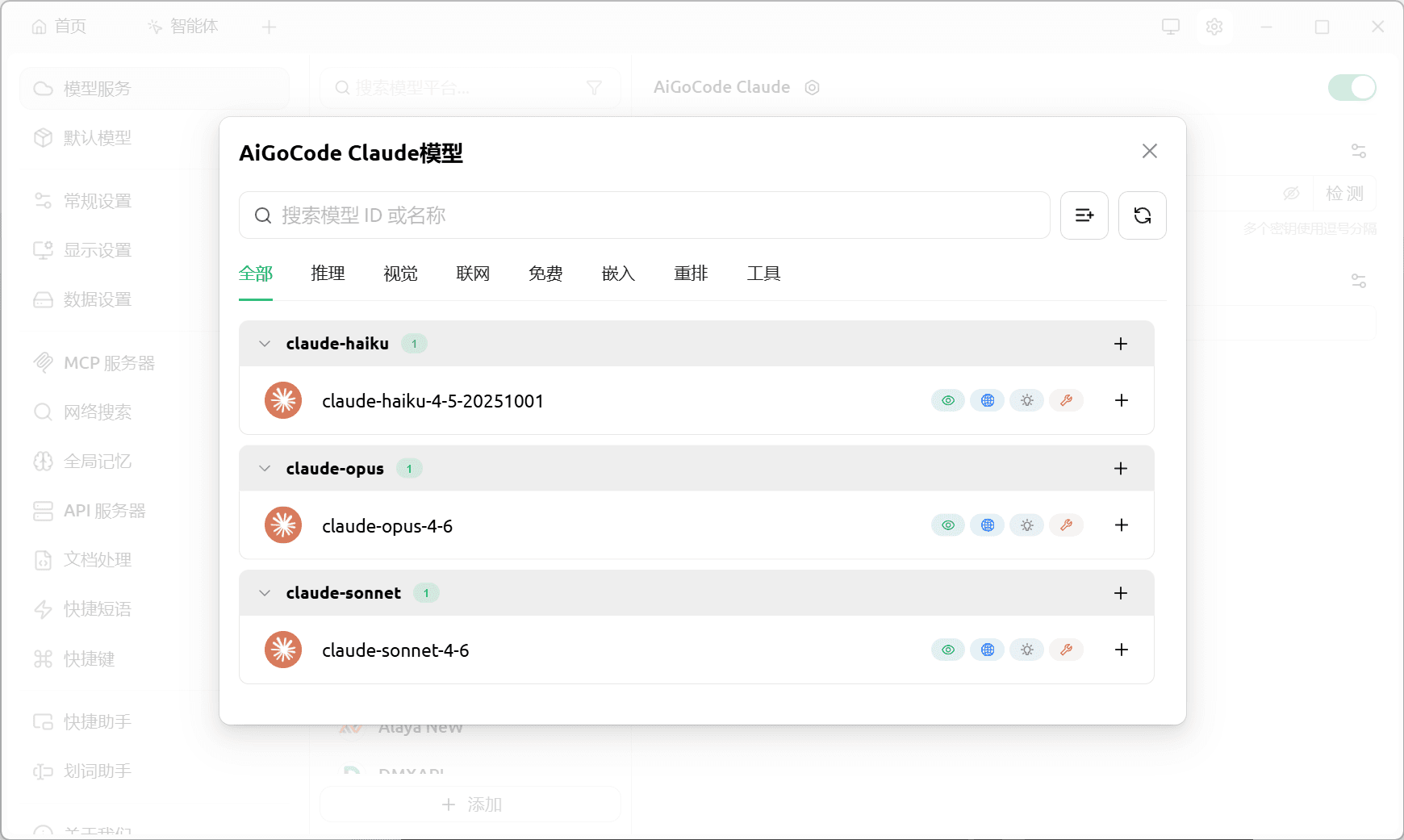Click web globe tag on claude-sonnet-4-6

[x=988, y=650]
